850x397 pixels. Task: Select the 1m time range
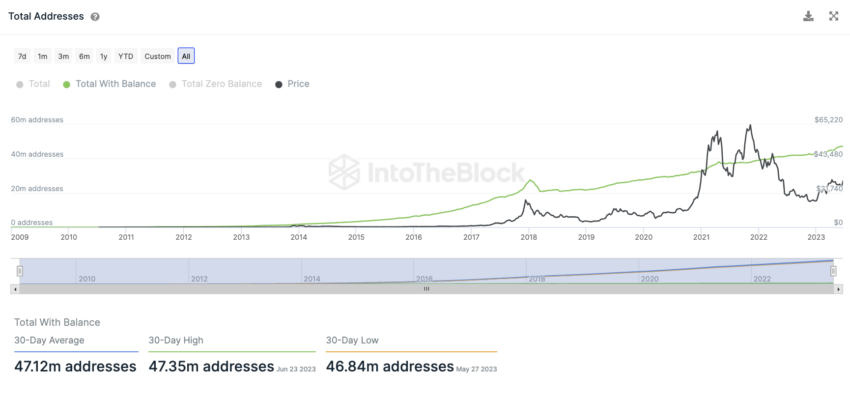(x=42, y=56)
